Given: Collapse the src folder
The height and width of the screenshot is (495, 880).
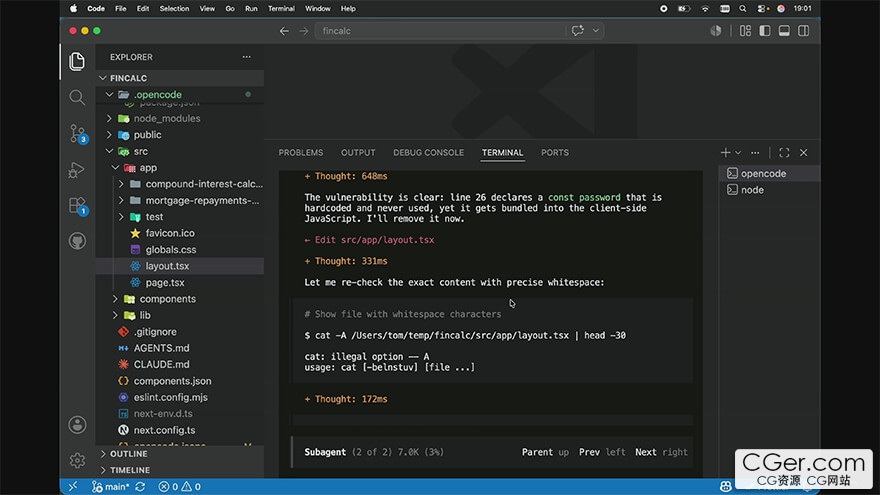Looking at the screenshot, I should [180, 151].
